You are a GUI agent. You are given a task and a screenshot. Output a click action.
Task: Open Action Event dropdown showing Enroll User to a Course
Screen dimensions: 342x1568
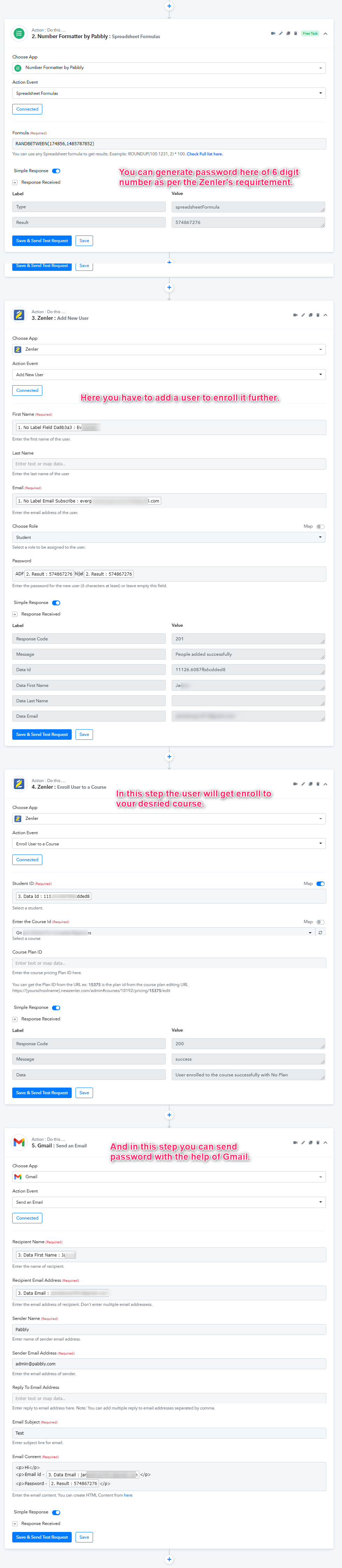(x=169, y=844)
